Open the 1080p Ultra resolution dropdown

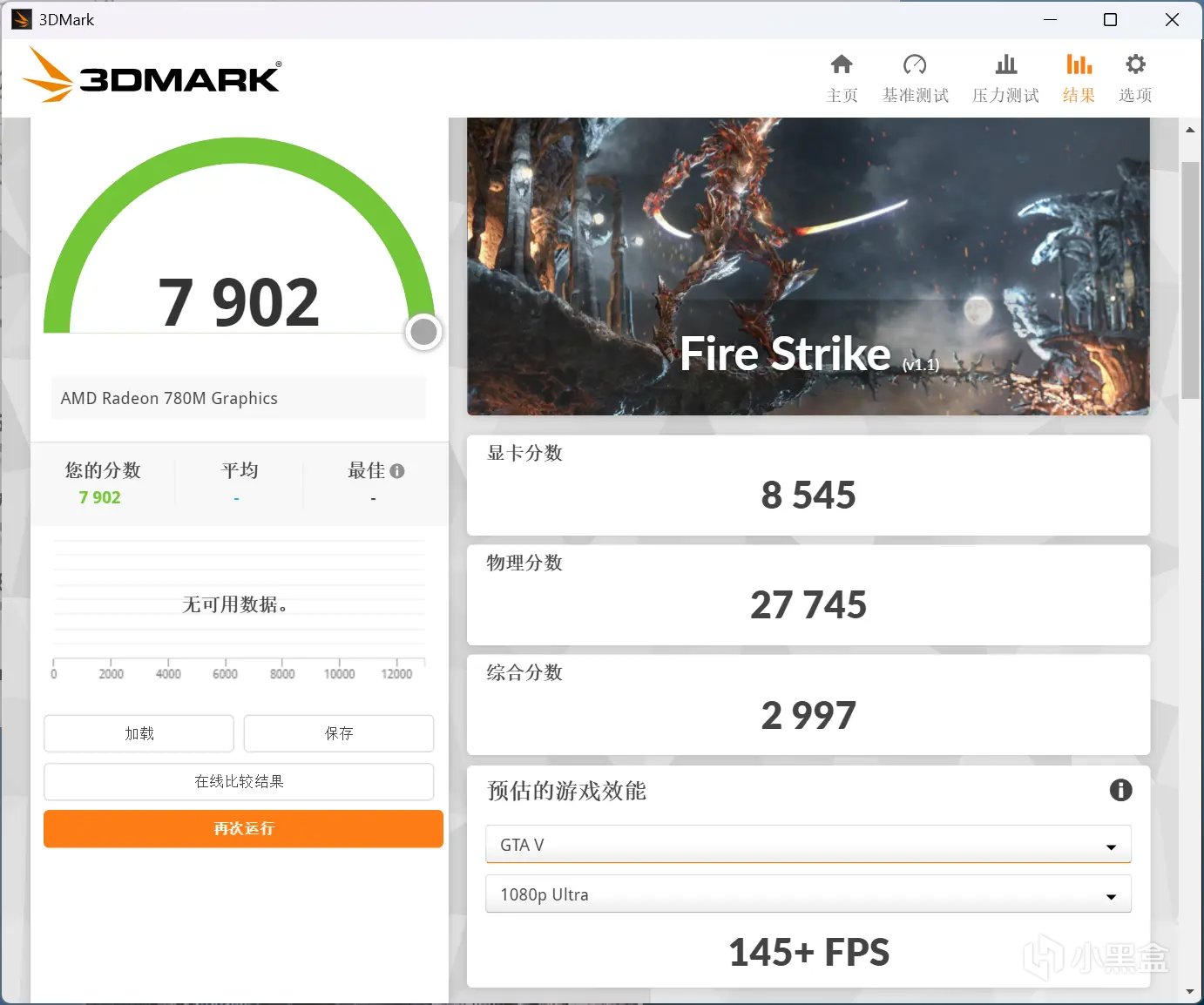point(808,894)
